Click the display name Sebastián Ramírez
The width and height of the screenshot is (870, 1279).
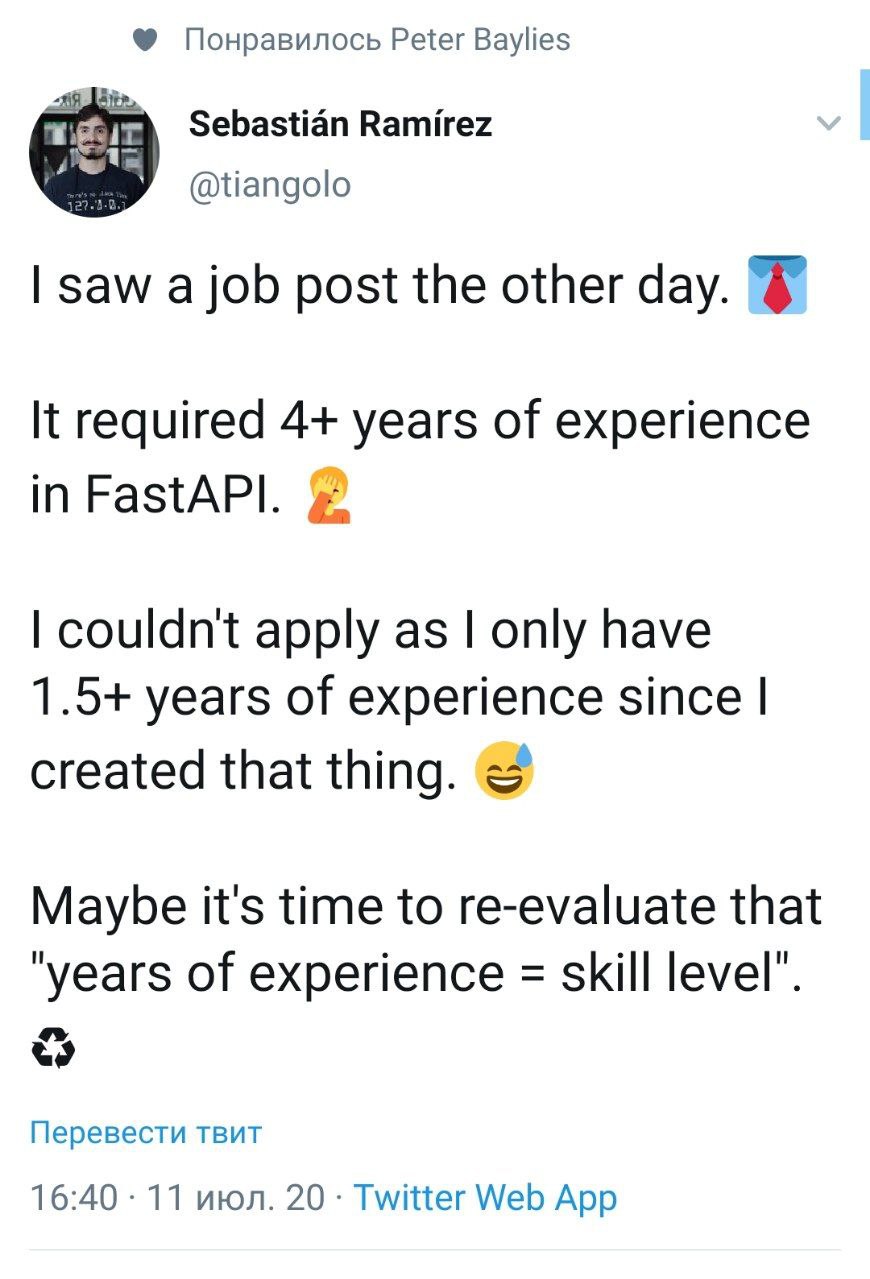click(340, 125)
